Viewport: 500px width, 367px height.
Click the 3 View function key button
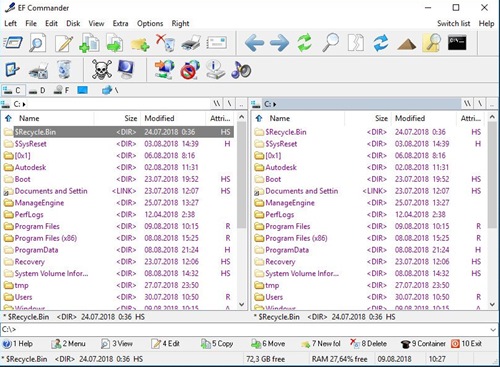click(117, 344)
